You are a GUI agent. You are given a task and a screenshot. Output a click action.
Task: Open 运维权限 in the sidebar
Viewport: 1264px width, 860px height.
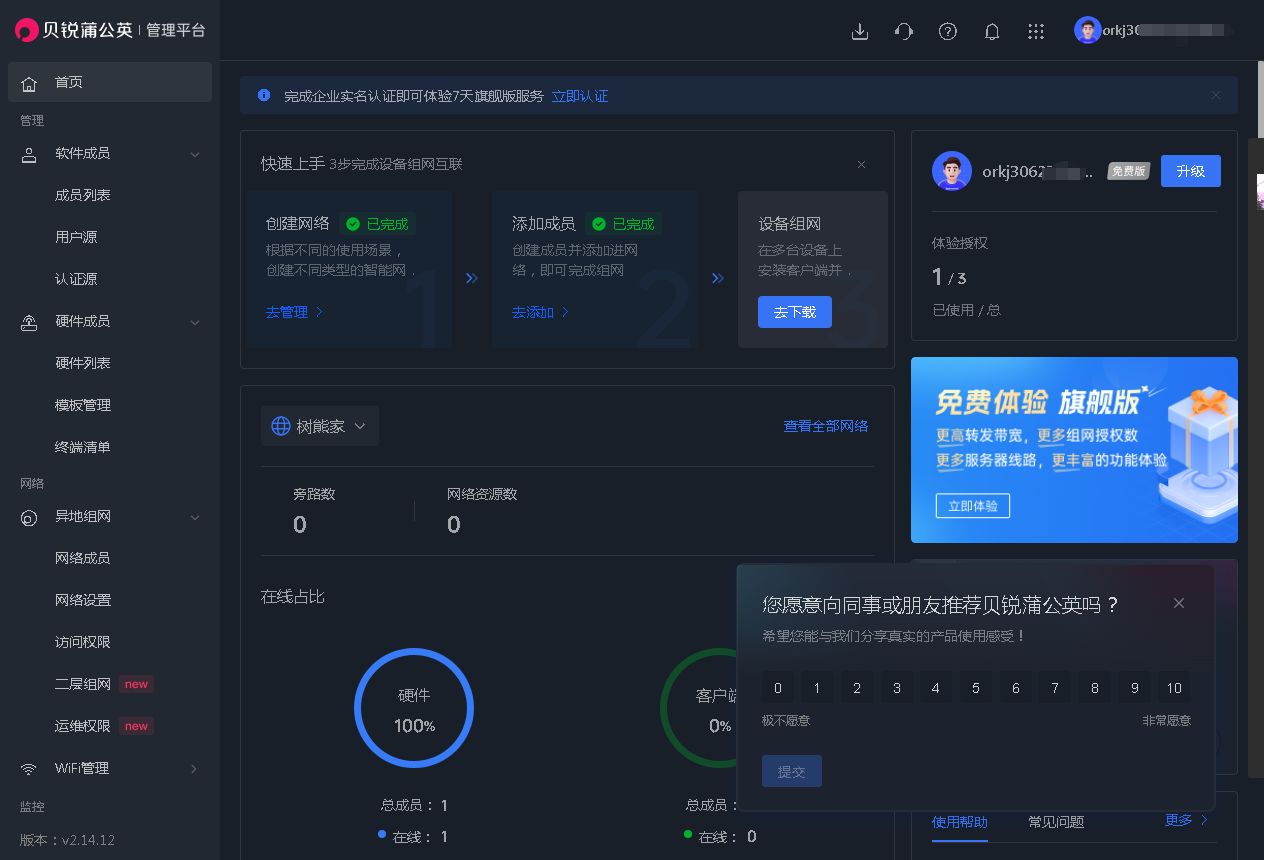pyautogui.click(x=83, y=726)
